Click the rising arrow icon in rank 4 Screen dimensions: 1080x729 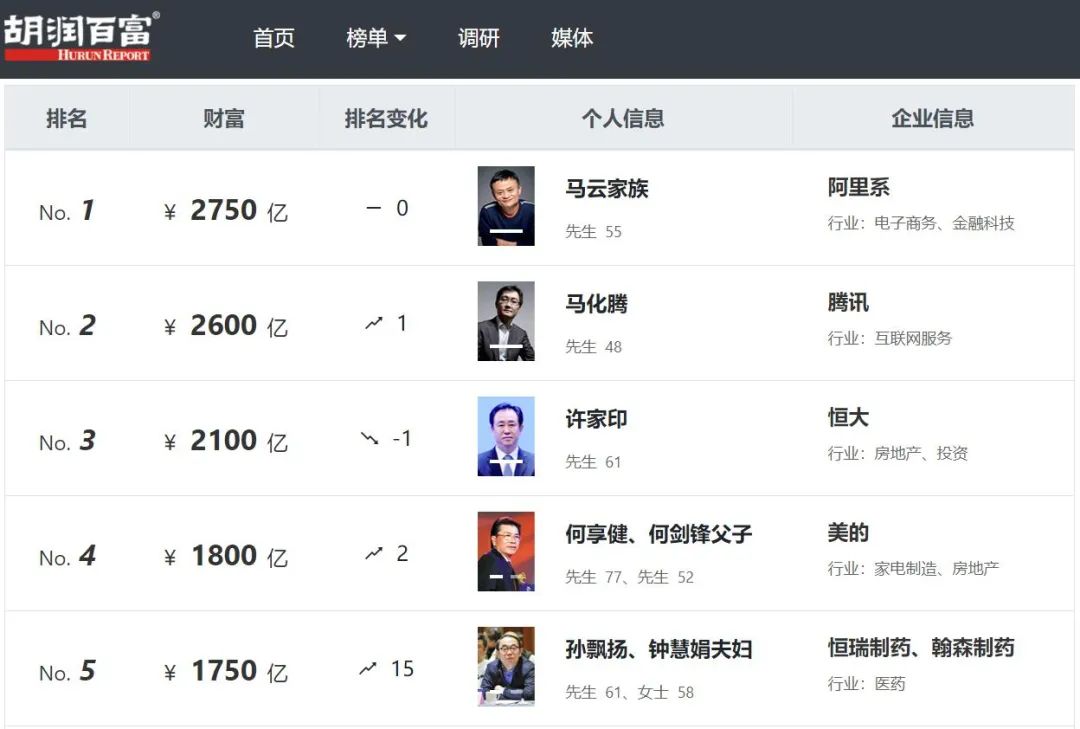(374, 554)
